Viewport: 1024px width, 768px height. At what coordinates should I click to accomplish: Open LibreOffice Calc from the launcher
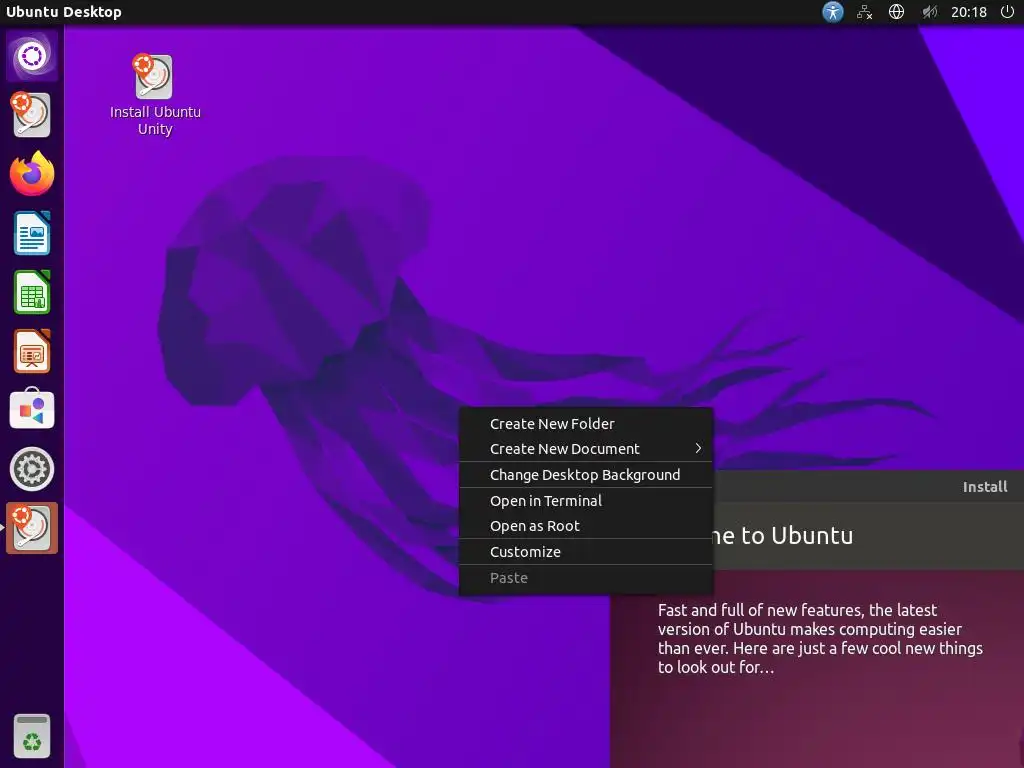32,292
